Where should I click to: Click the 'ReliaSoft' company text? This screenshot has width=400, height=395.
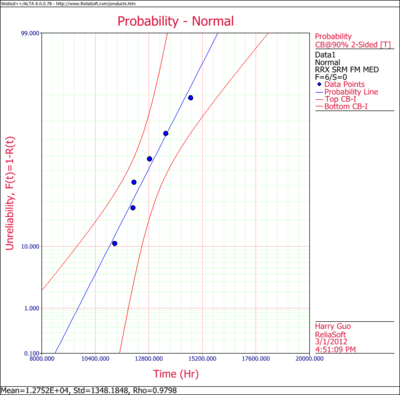coord(330,334)
